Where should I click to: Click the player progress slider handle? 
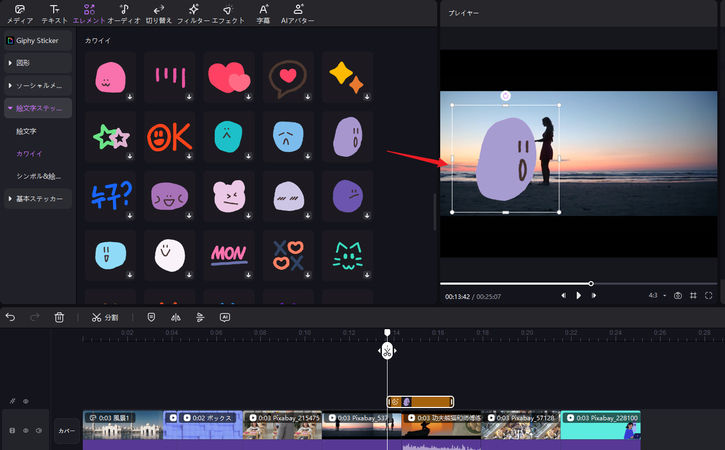[591, 284]
